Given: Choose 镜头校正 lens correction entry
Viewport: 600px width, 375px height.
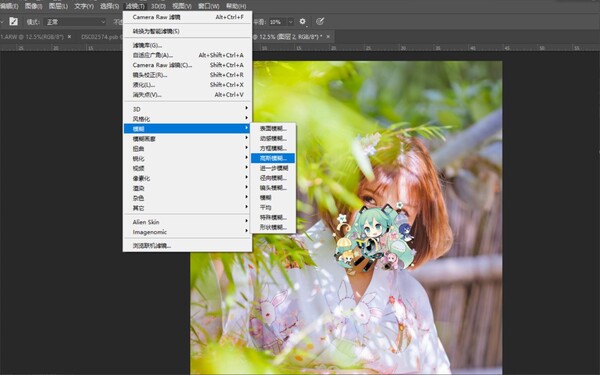Looking at the screenshot, I should pyautogui.click(x=188, y=75).
